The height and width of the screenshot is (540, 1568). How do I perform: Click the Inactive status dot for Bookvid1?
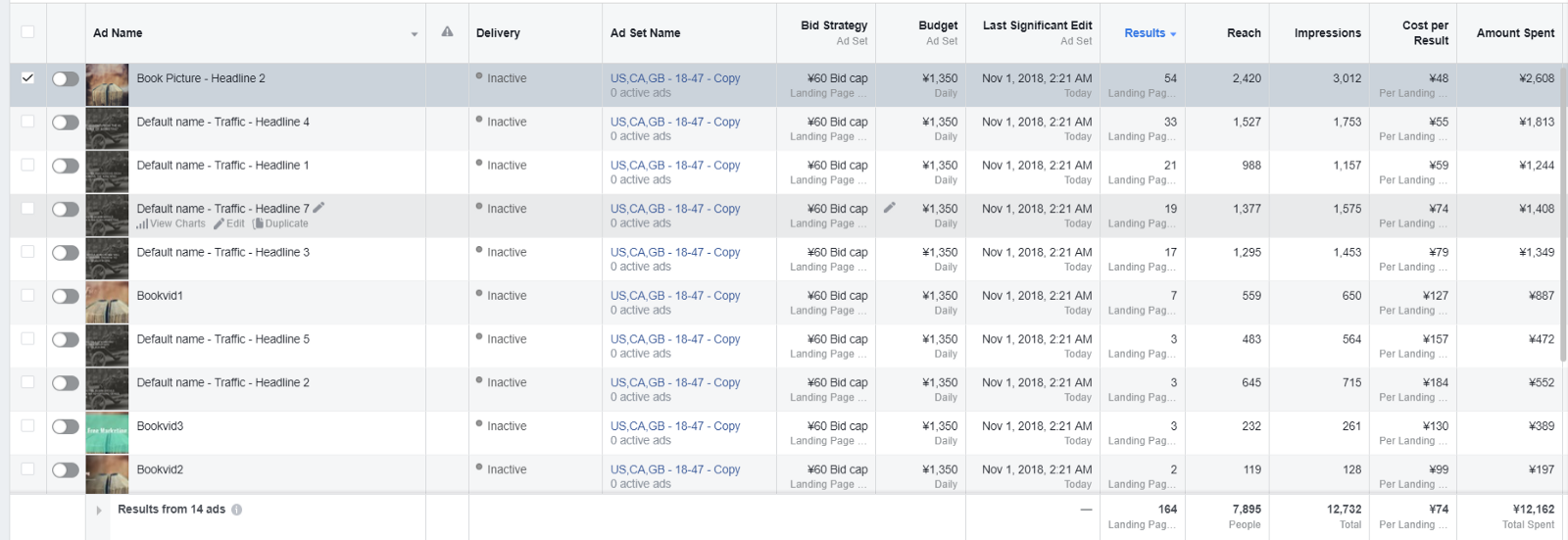[479, 293]
